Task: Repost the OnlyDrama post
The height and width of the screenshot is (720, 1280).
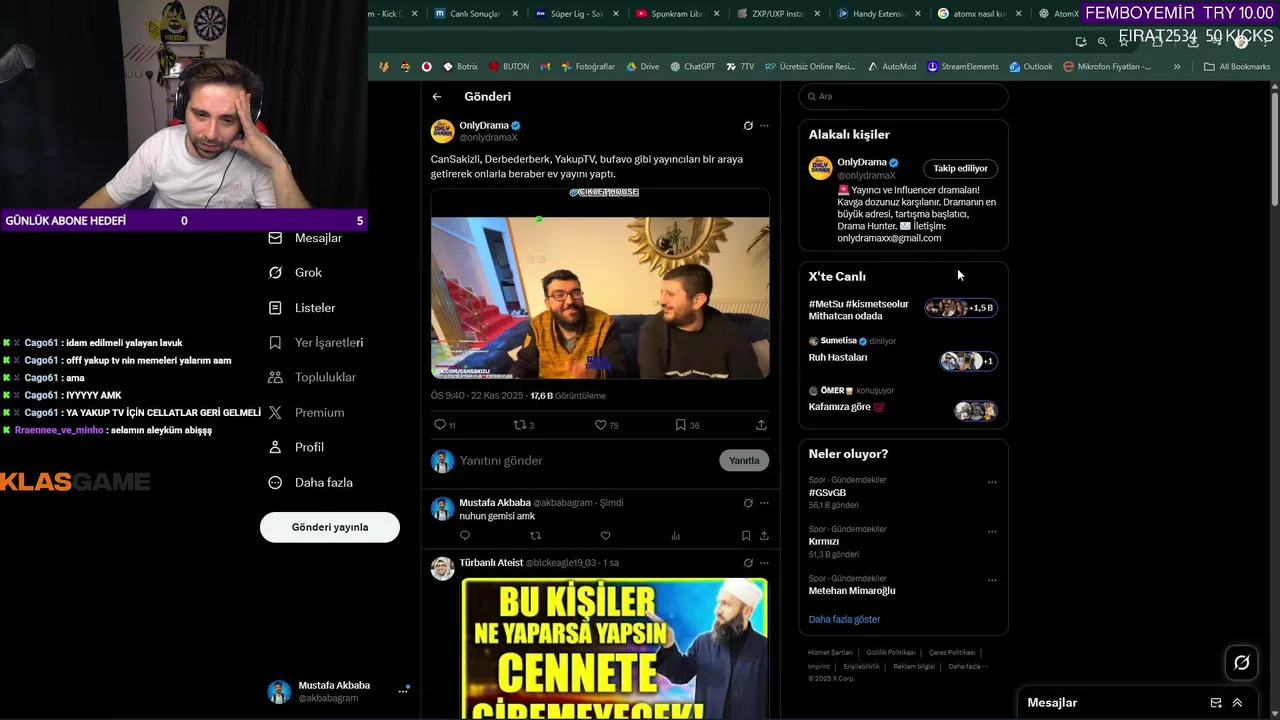Action: click(x=519, y=425)
